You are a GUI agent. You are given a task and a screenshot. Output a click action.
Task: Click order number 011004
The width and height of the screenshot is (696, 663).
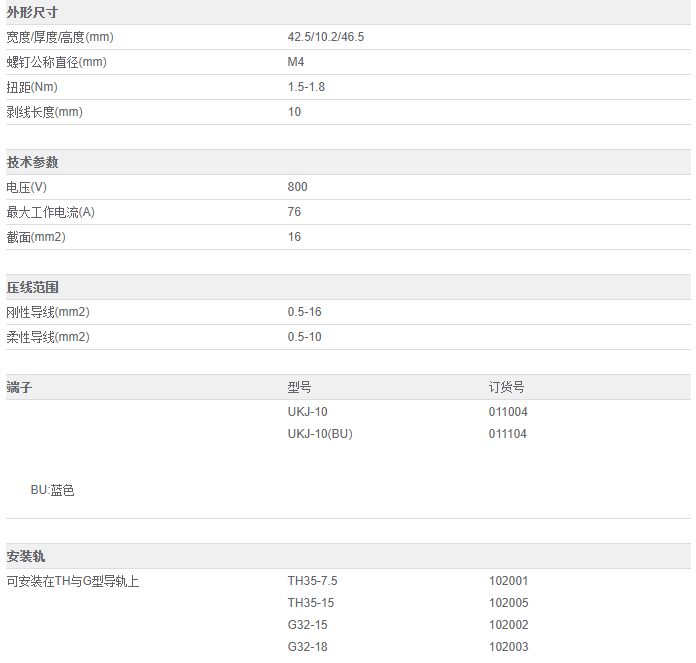[x=508, y=412]
